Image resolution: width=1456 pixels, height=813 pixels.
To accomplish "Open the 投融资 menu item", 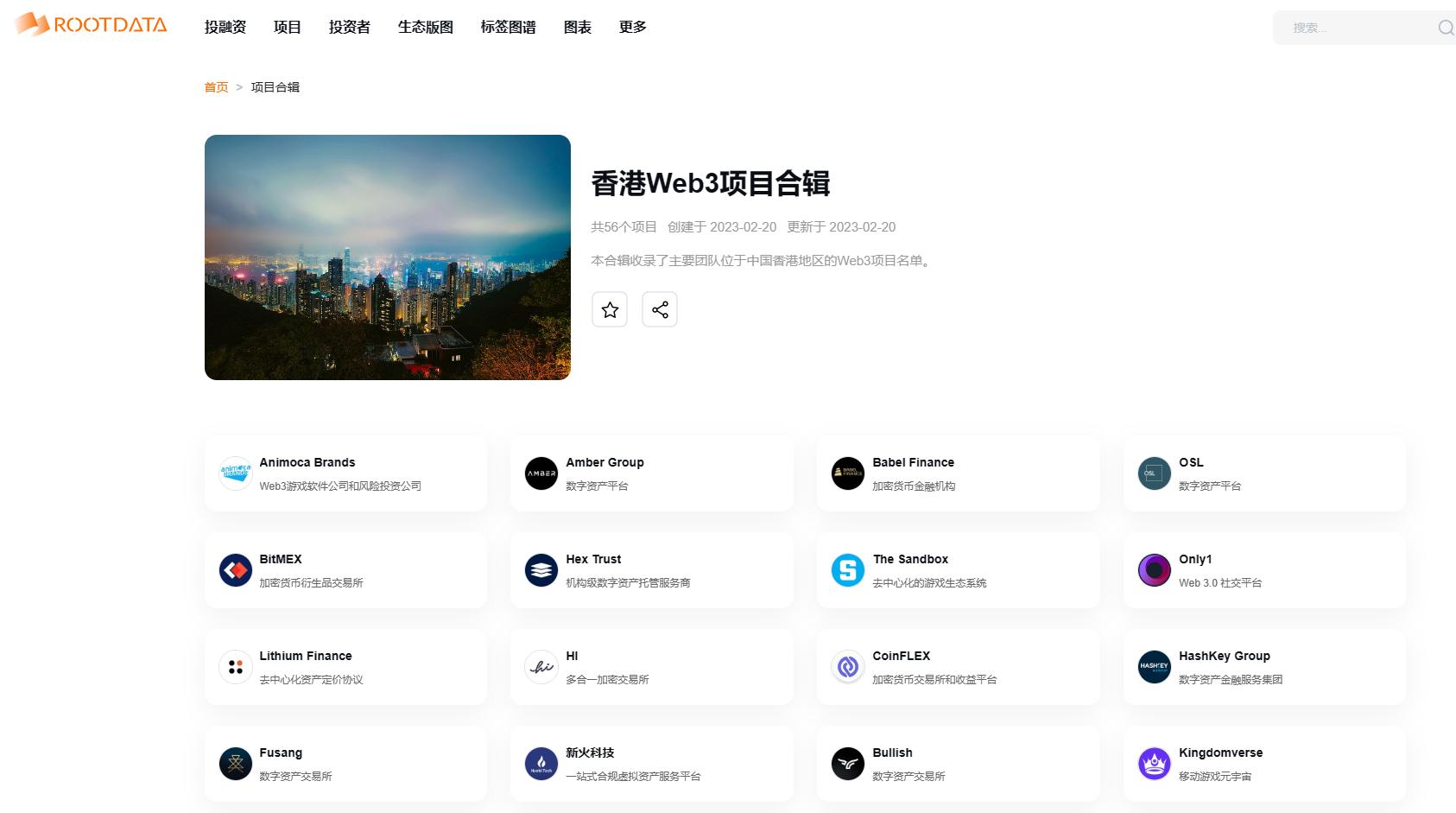I will (225, 27).
